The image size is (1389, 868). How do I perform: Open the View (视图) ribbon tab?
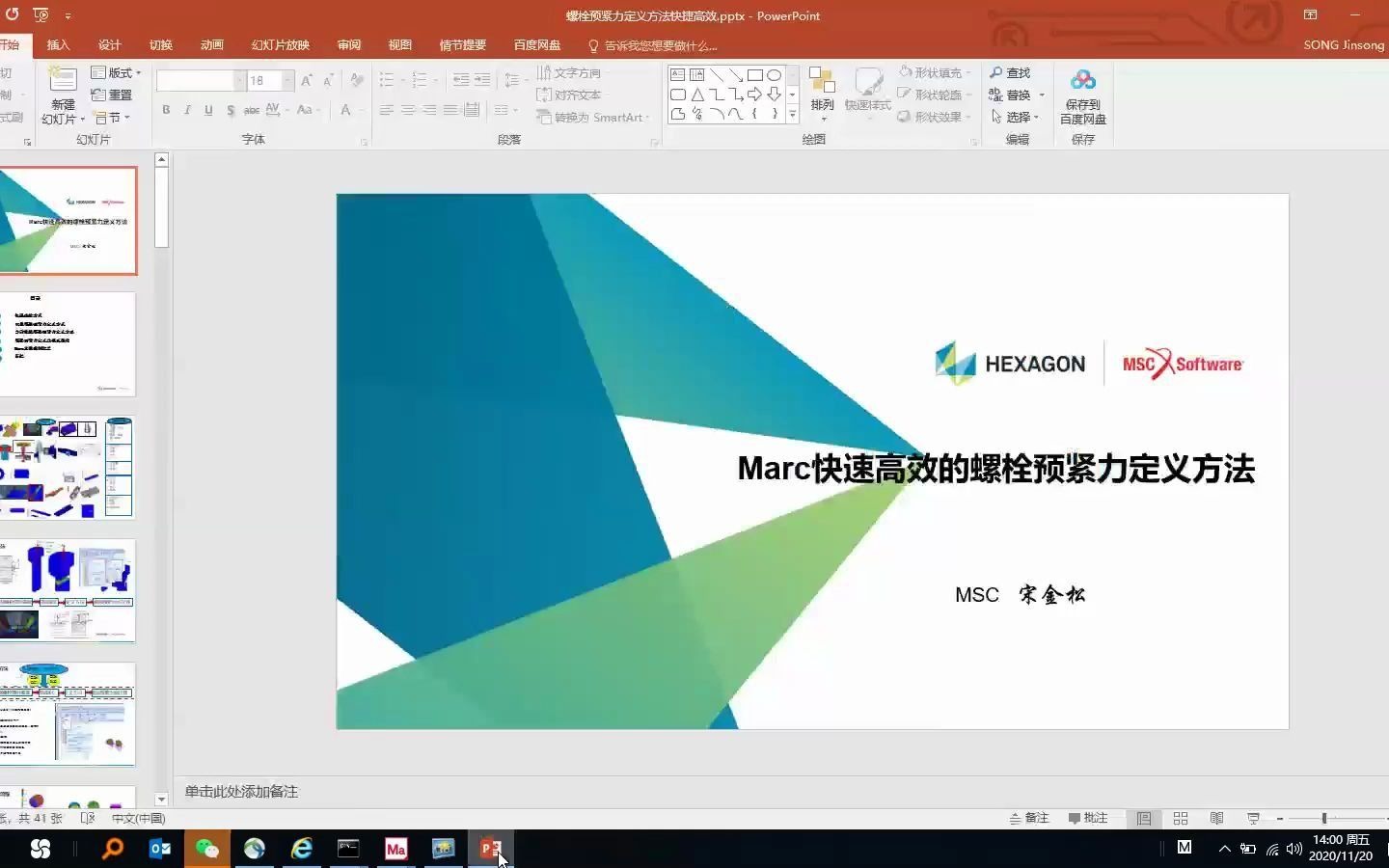tap(400, 45)
